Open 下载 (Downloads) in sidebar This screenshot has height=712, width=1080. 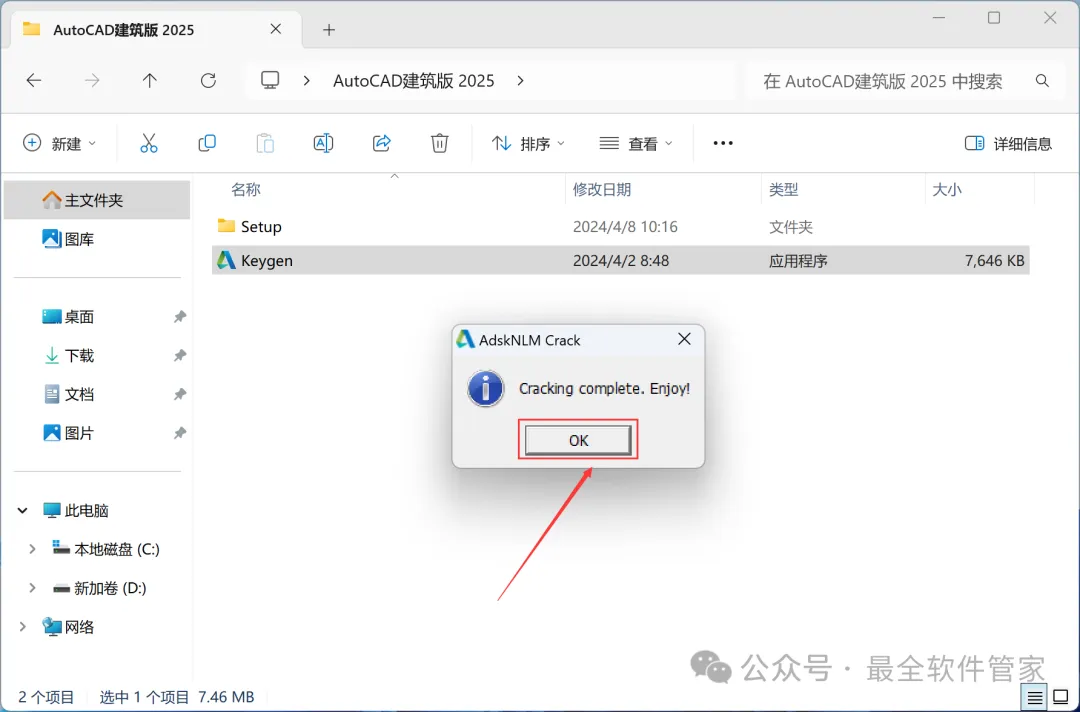(x=96, y=355)
